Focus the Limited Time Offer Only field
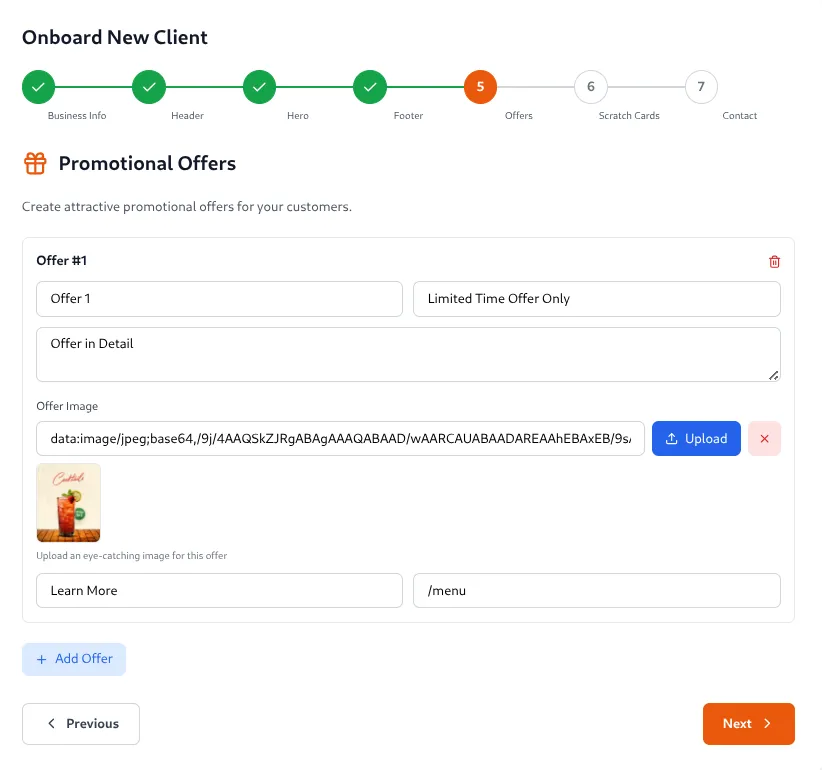The height and width of the screenshot is (770, 822). [x=596, y=299]
